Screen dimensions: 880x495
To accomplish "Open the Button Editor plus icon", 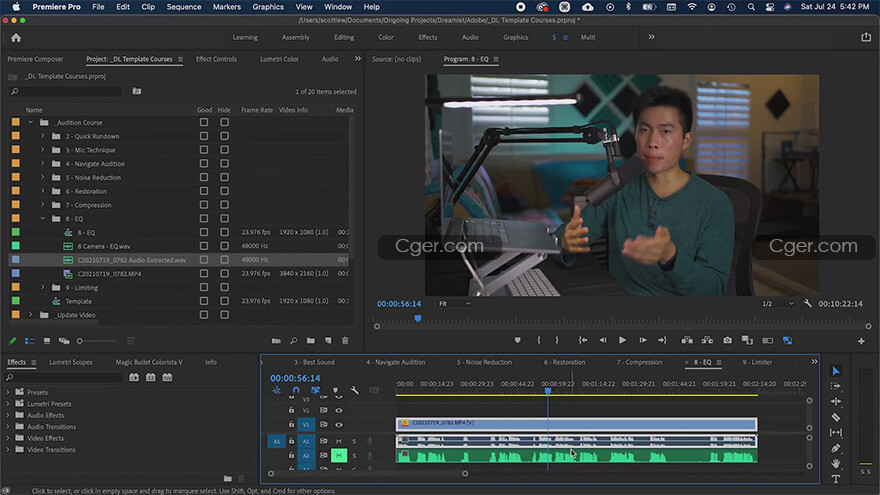I will pos(861,341).
